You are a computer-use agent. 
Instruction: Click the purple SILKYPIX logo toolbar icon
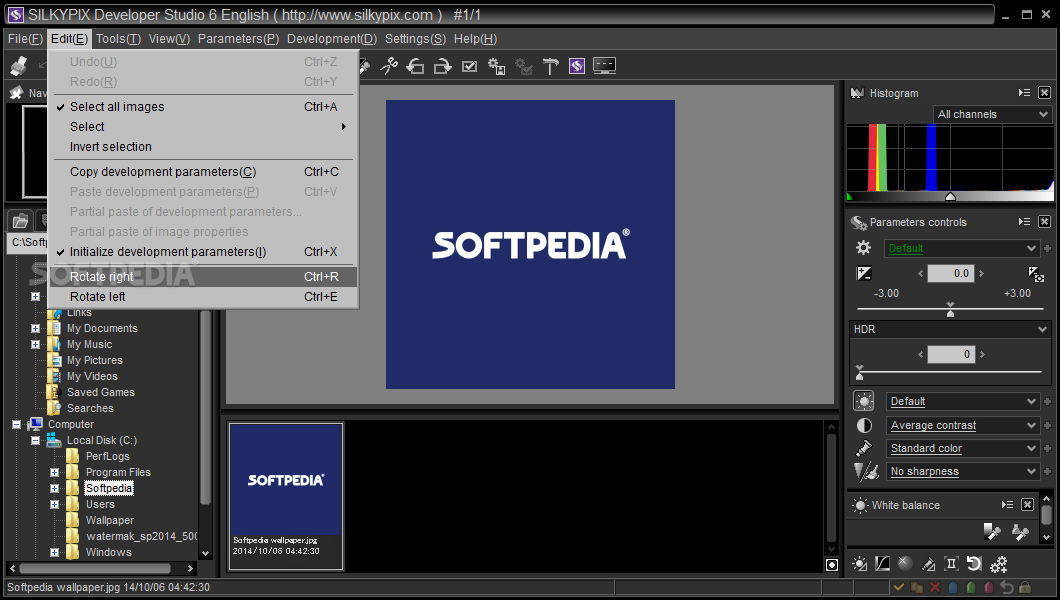pyautogui.click(x=577, y=66)
